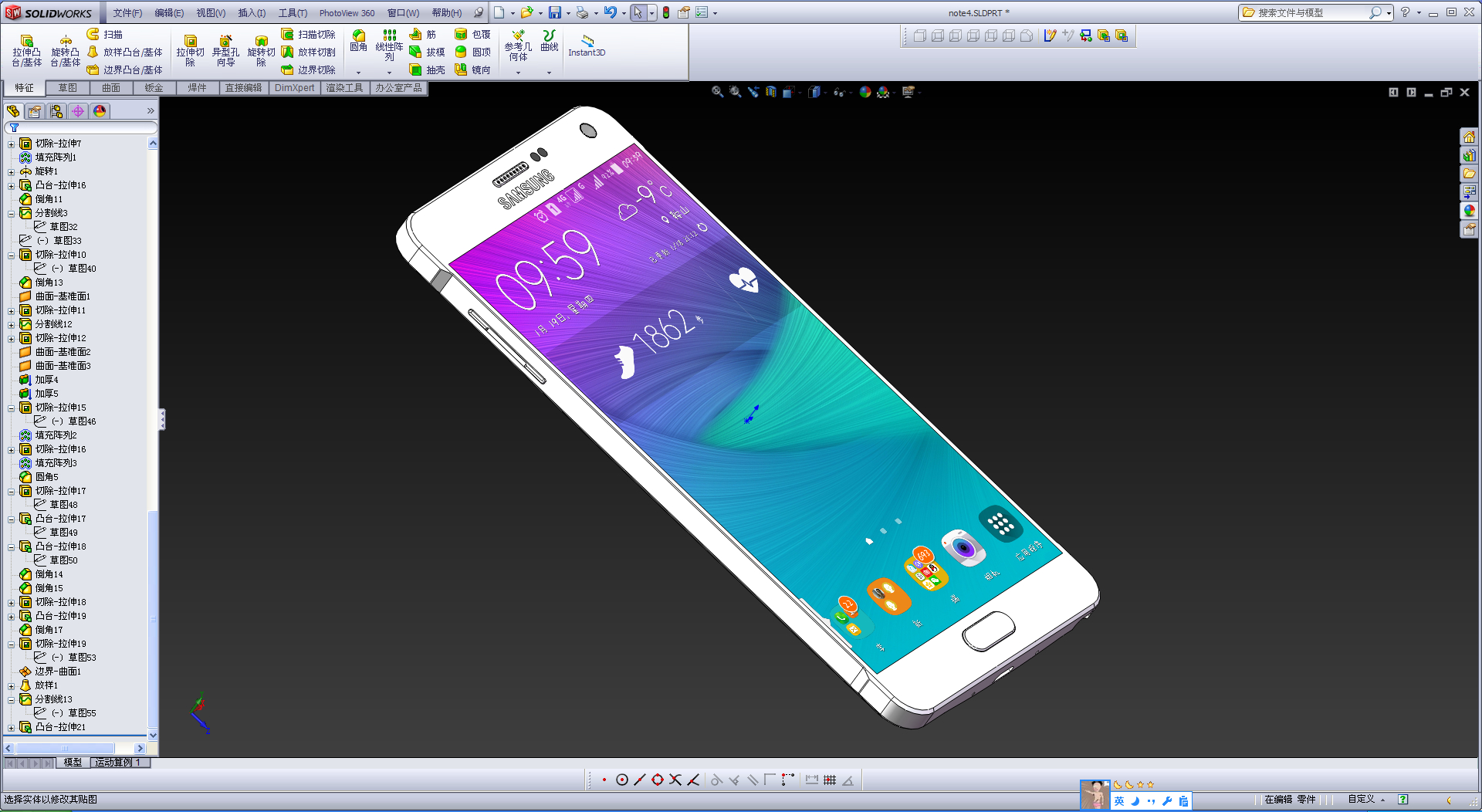Open the PropertyManager tab icon
The height and width of the screenshot is (812, 1482).
(x=35, y=111)
